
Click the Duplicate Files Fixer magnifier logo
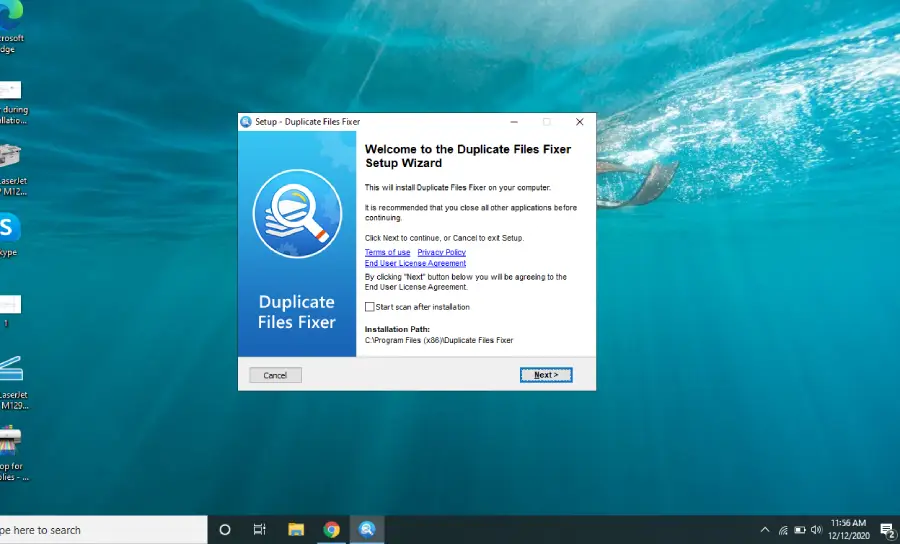tap(297, 213)
